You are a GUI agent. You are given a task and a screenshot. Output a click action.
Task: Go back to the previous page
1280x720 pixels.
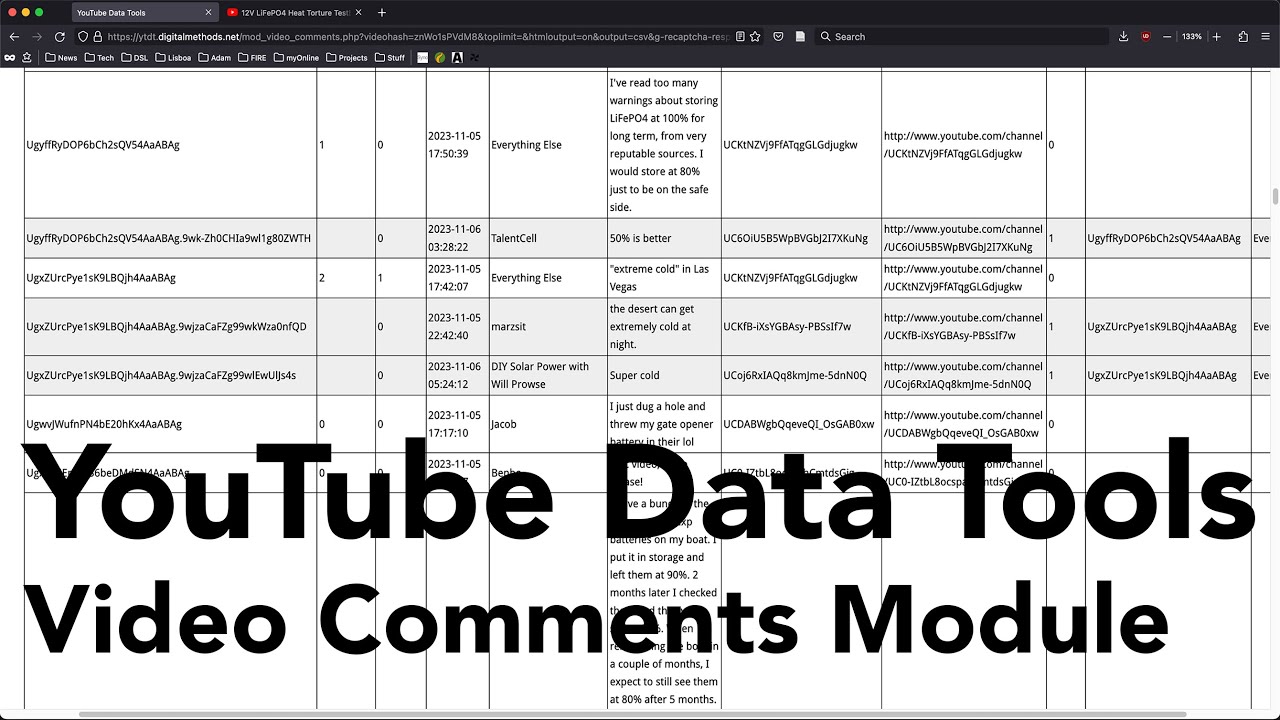14,36
